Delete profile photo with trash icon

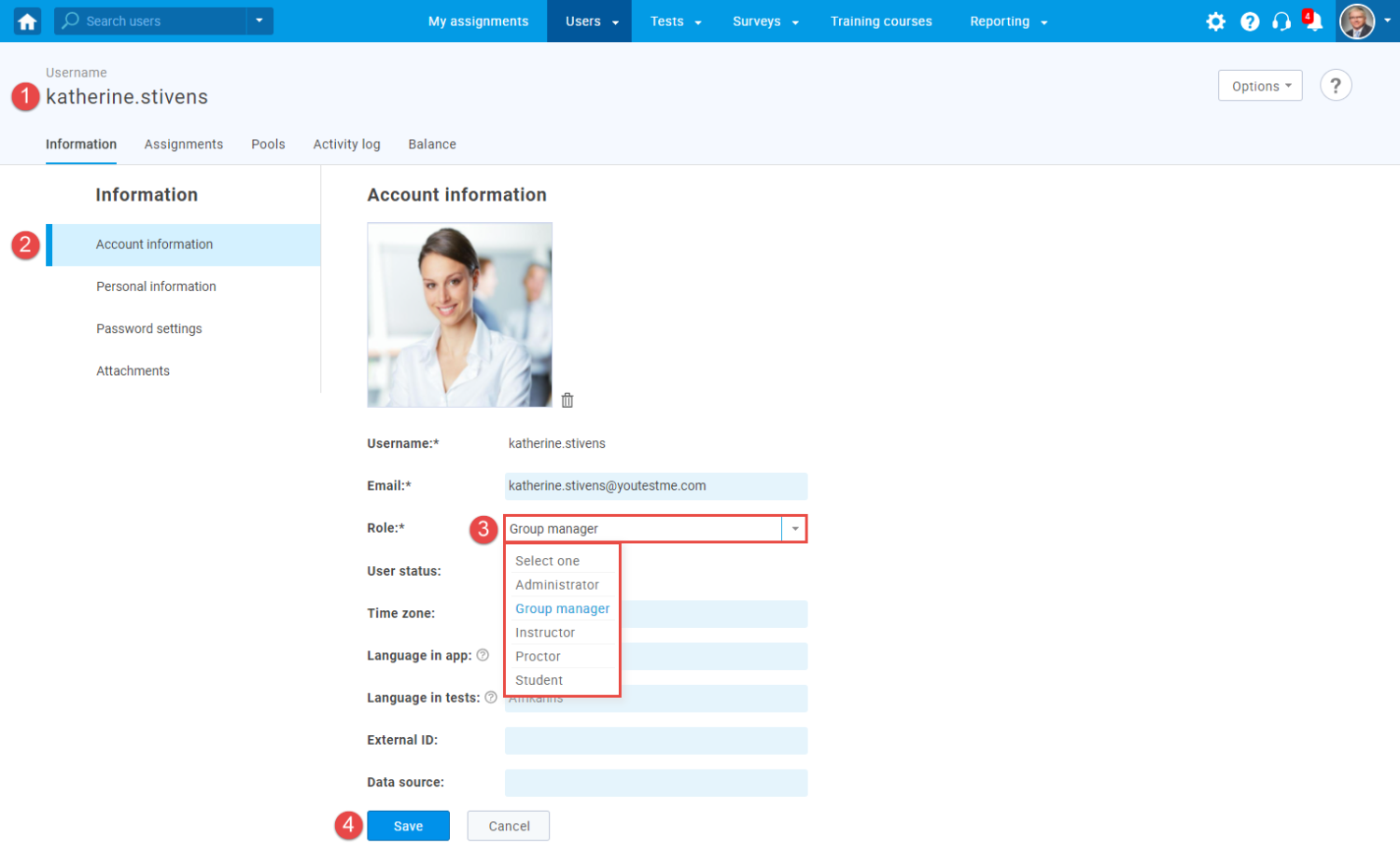click(x=567, y=400)
